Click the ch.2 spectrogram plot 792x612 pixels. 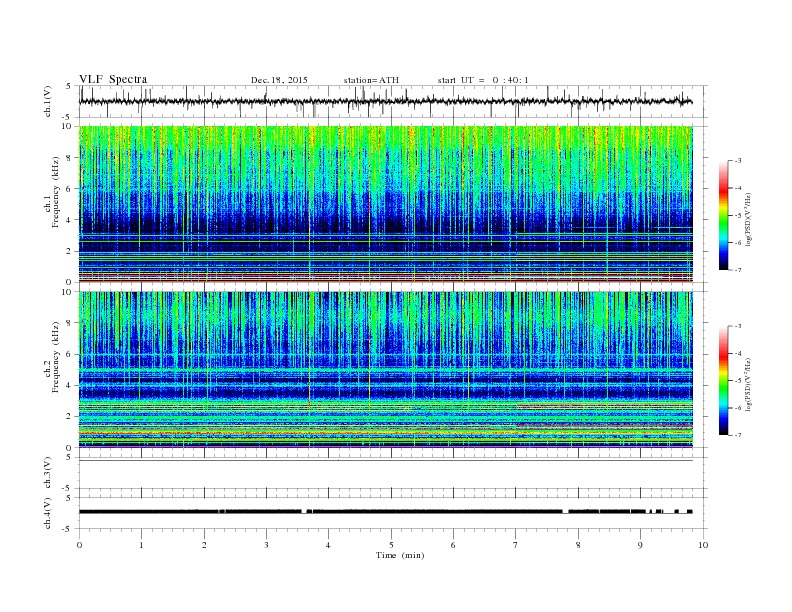(386, 369)
